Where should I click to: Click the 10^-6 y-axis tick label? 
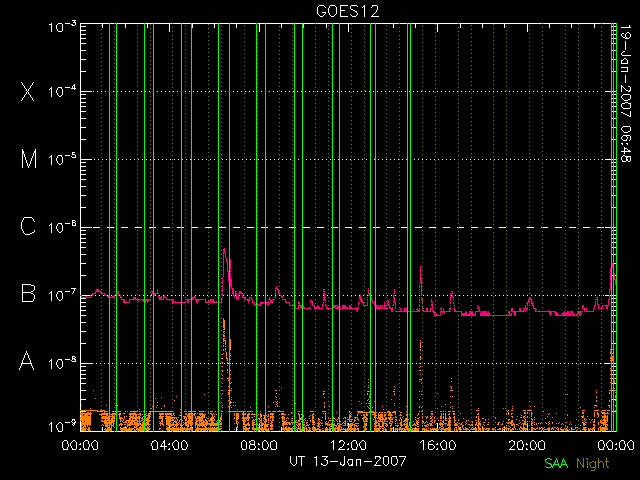click(x=62, y=227)
